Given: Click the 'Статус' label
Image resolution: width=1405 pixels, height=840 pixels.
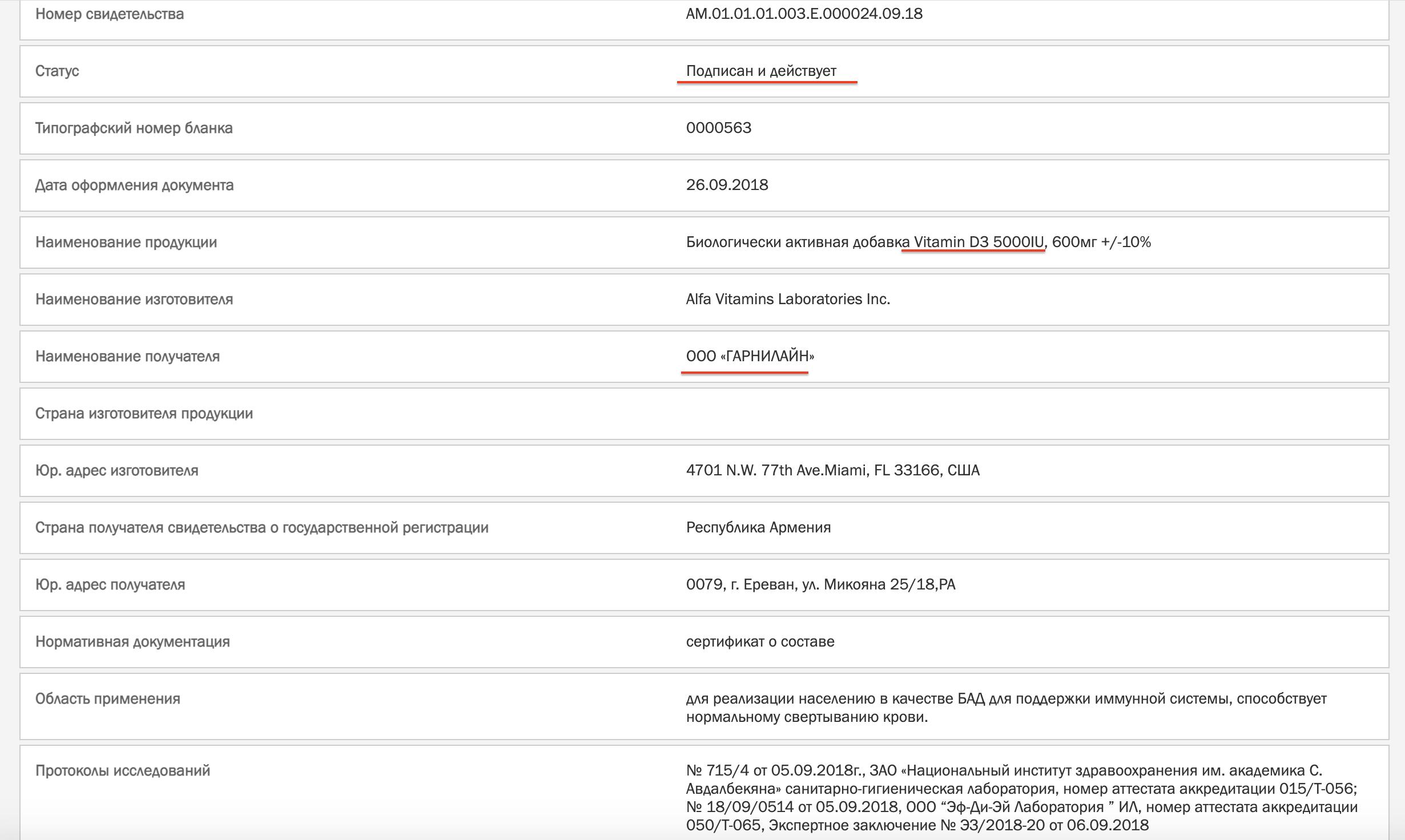Looking at the screenshot, I should (57, 71).
